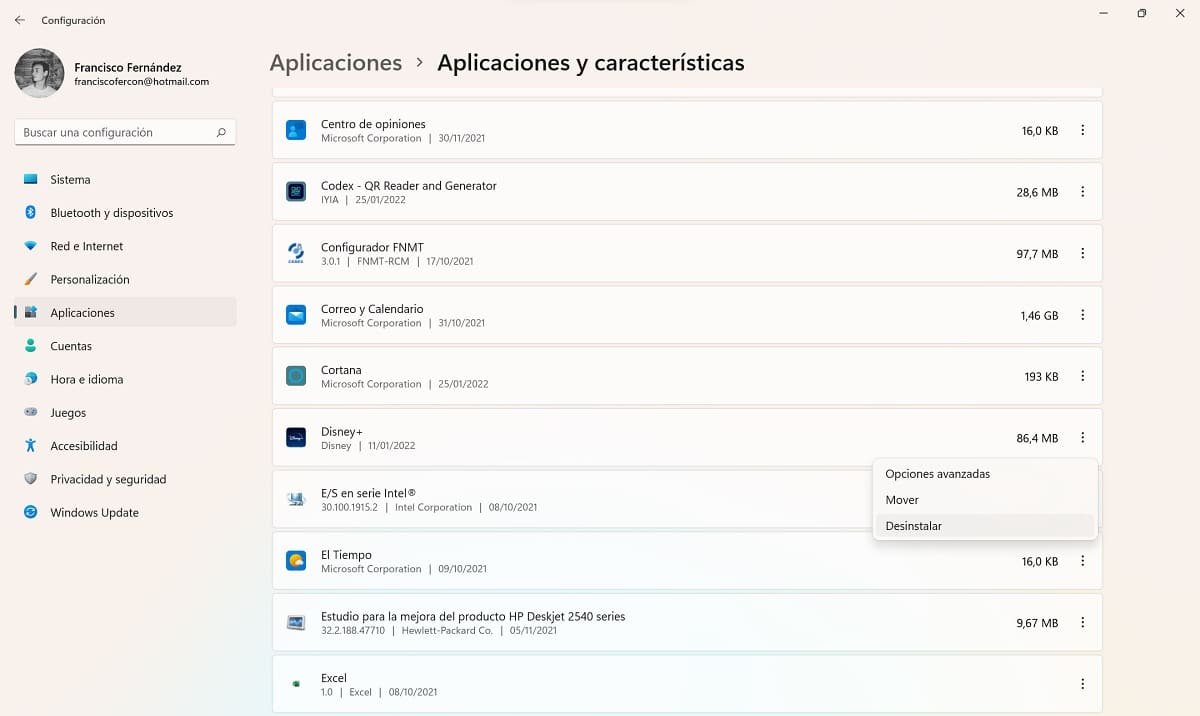Viewport: 1200px width, 716px height.
Task: Click Mover in the context menu
Action: [902, 500]
